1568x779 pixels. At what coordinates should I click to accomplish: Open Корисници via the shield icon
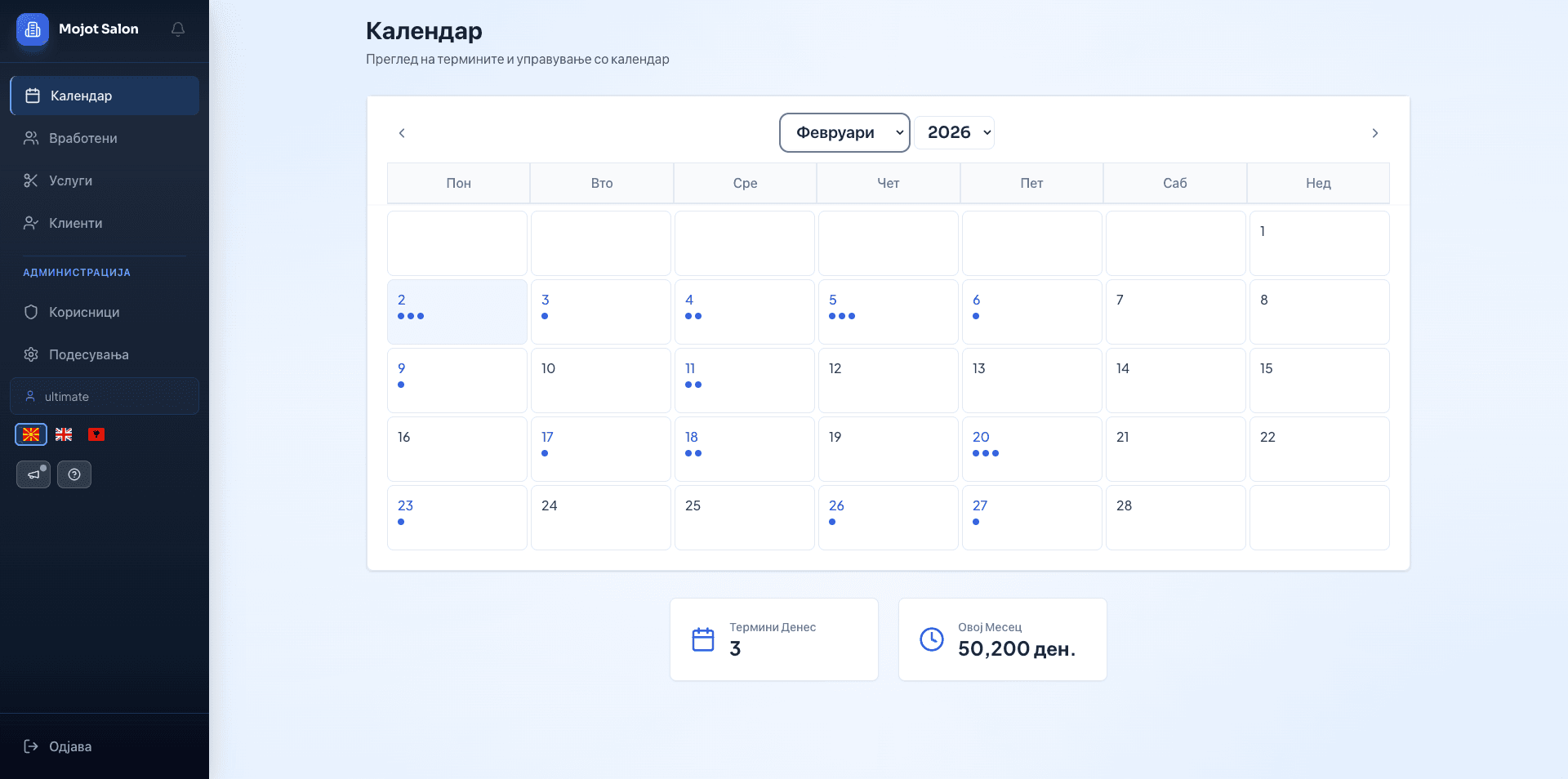click(x=31, y=312)
